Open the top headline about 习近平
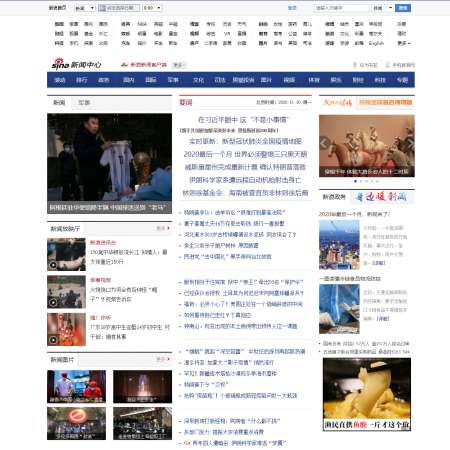The image size is (450, 450). pyautogui.click(x=244, y=120)
